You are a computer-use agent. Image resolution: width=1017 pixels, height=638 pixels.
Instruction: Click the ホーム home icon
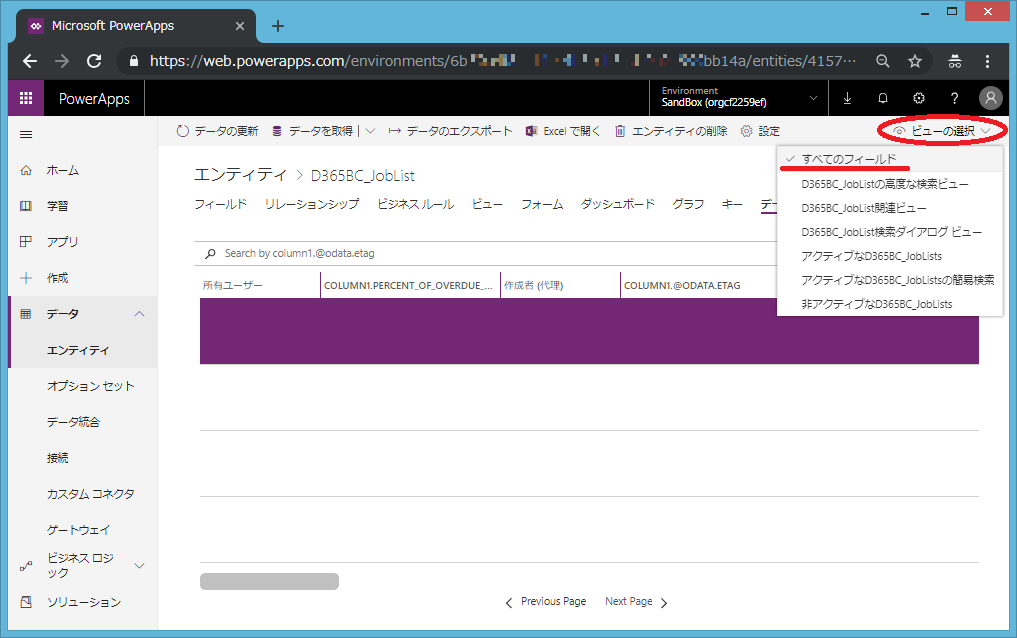pyautogui.click(x=26, y=170)
